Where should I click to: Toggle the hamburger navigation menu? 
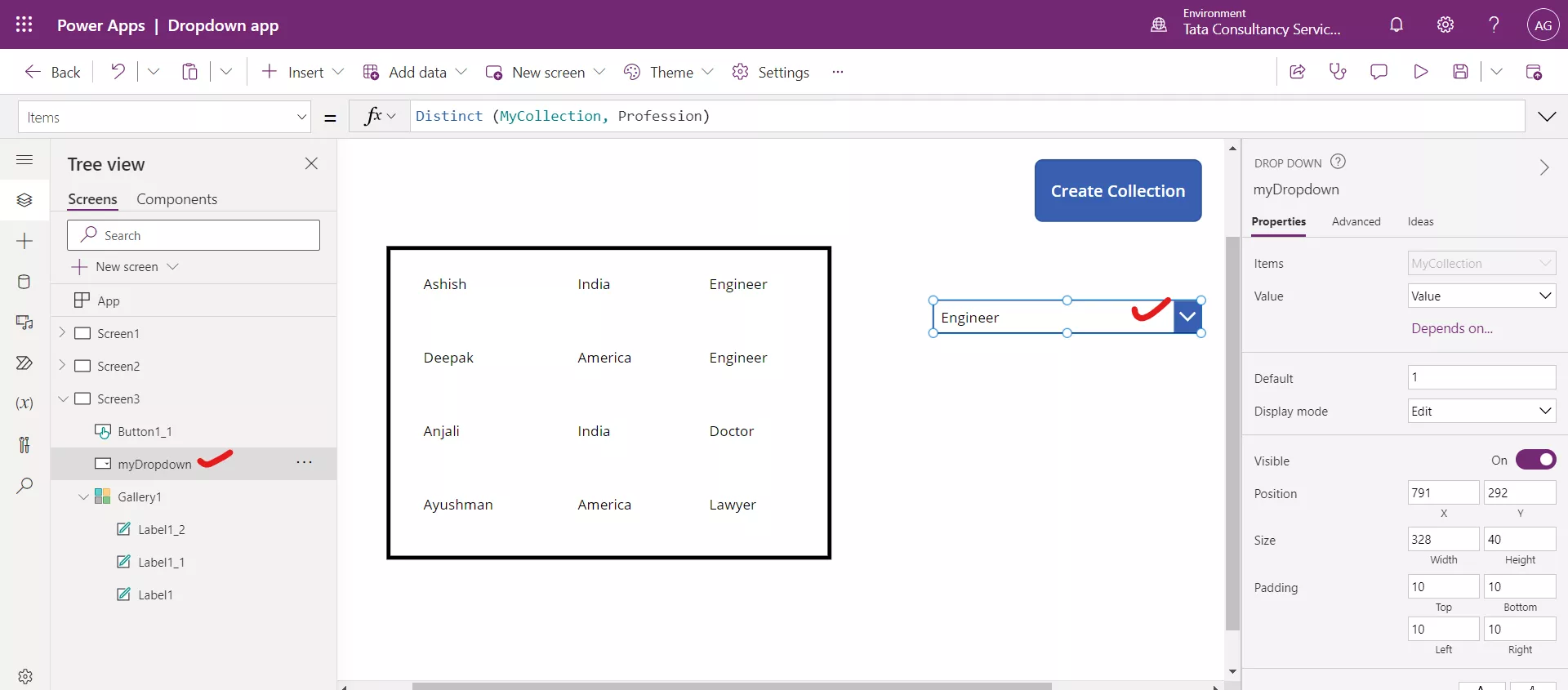click(x=24, y=160)
